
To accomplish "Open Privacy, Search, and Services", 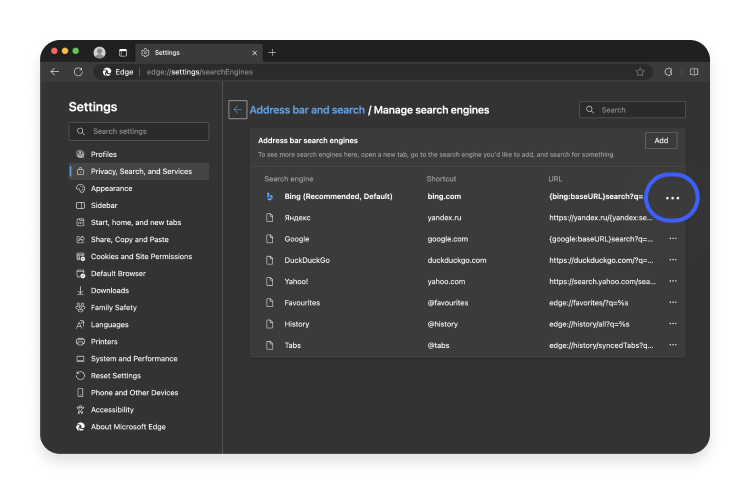I will click(139, 171).
